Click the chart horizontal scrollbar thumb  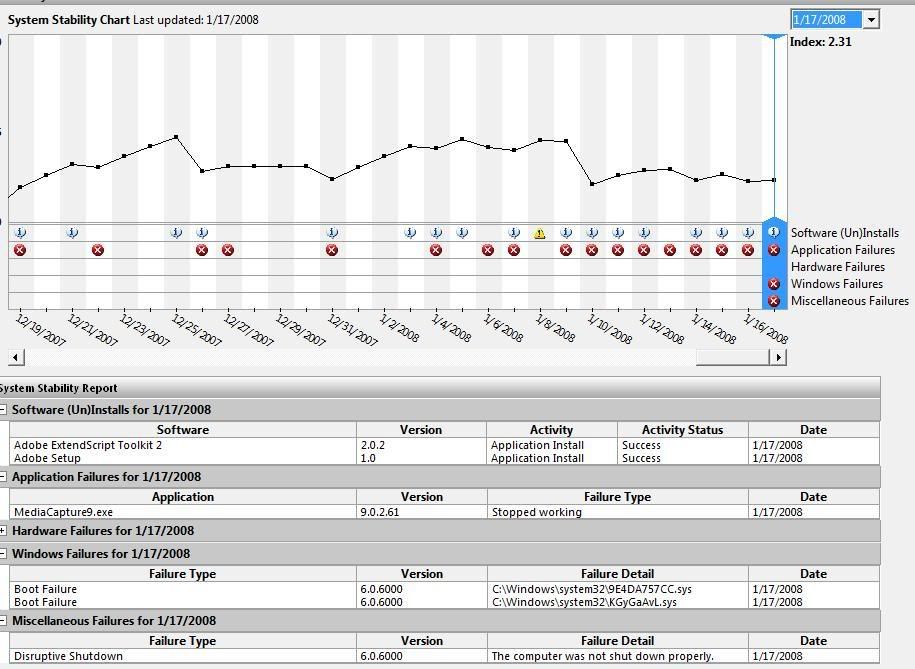pos(730,357)
